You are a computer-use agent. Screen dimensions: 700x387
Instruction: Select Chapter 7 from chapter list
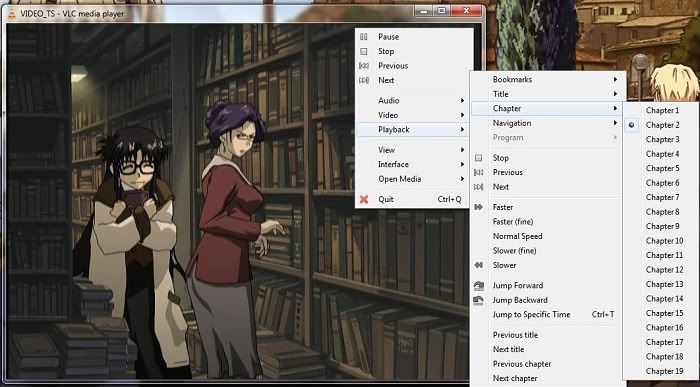point(661,197)
